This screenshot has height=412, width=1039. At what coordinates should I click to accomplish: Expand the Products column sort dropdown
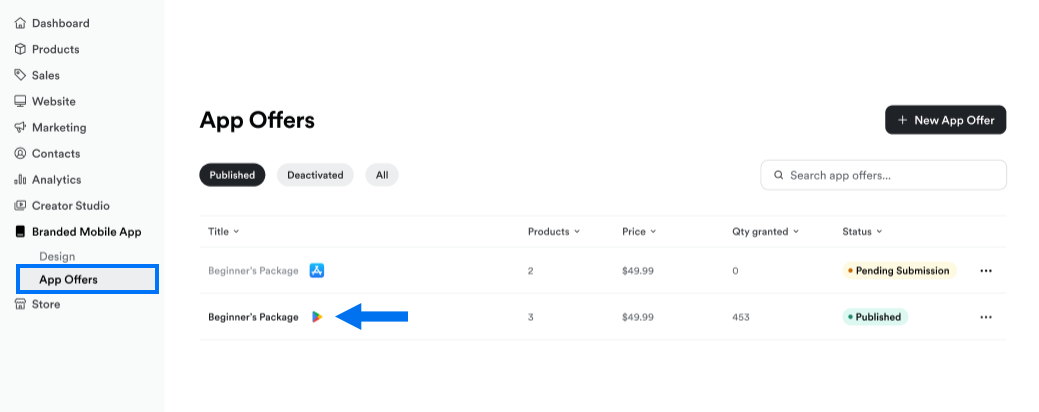click(577, 232)
